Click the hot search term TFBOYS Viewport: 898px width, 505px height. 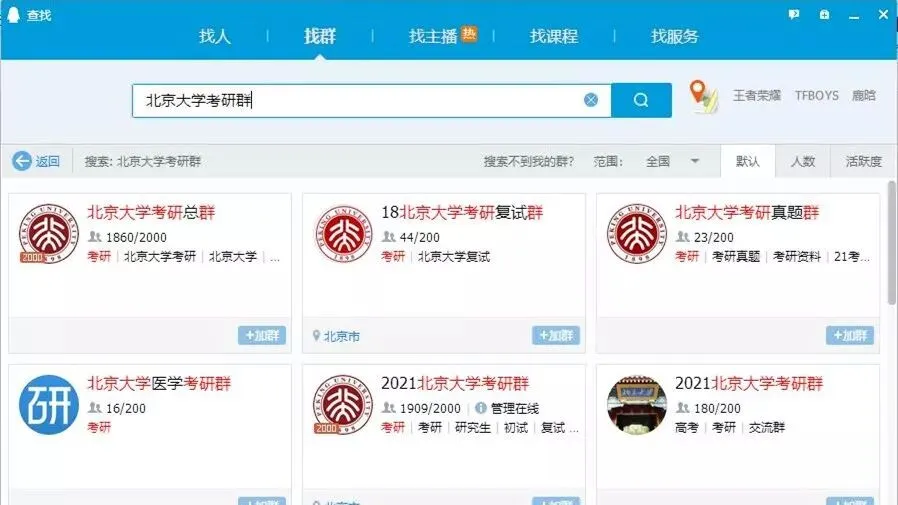817,96
